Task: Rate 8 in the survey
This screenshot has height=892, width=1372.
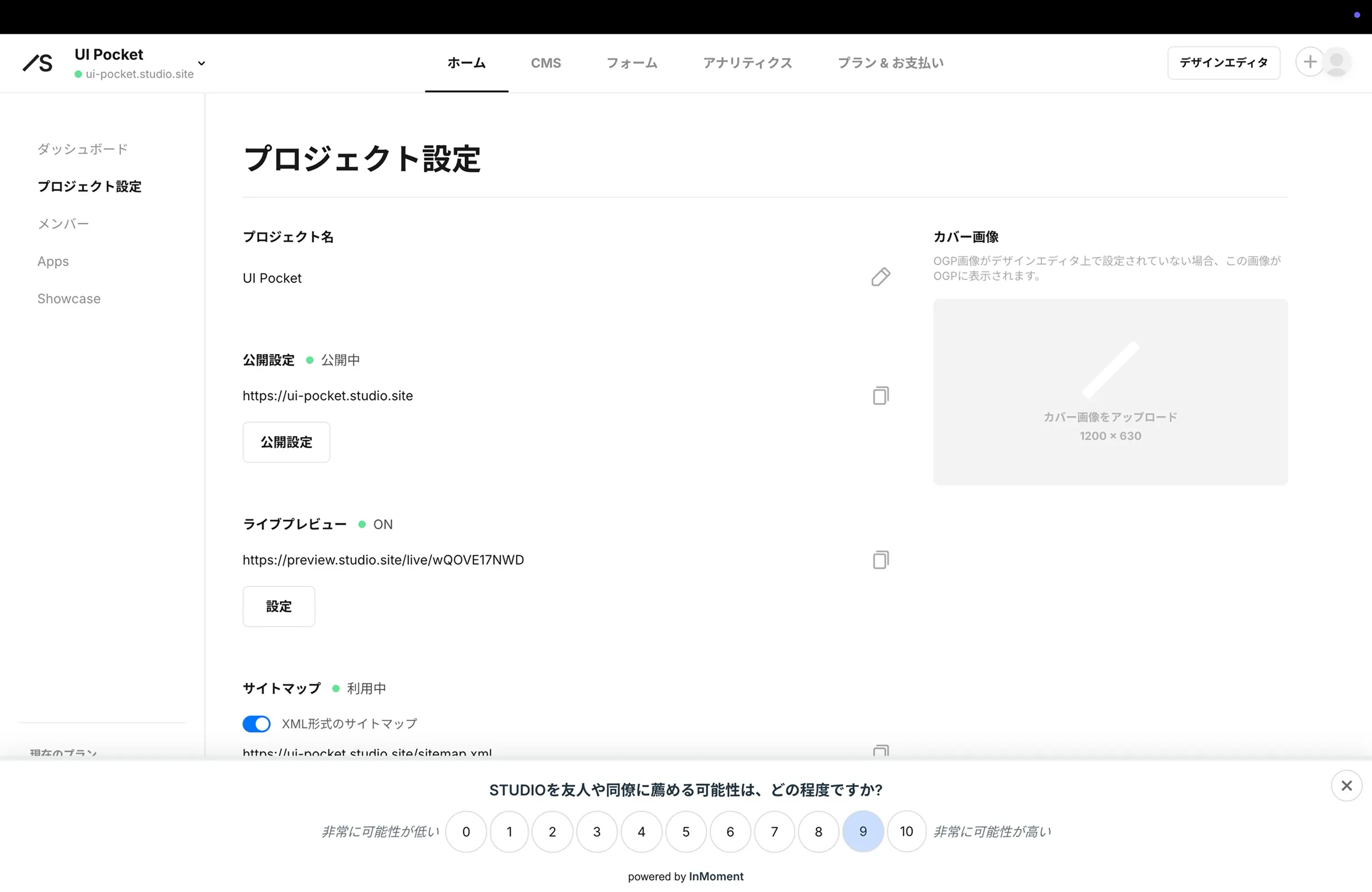Action: pyautogui.click(x=818, y=831)
